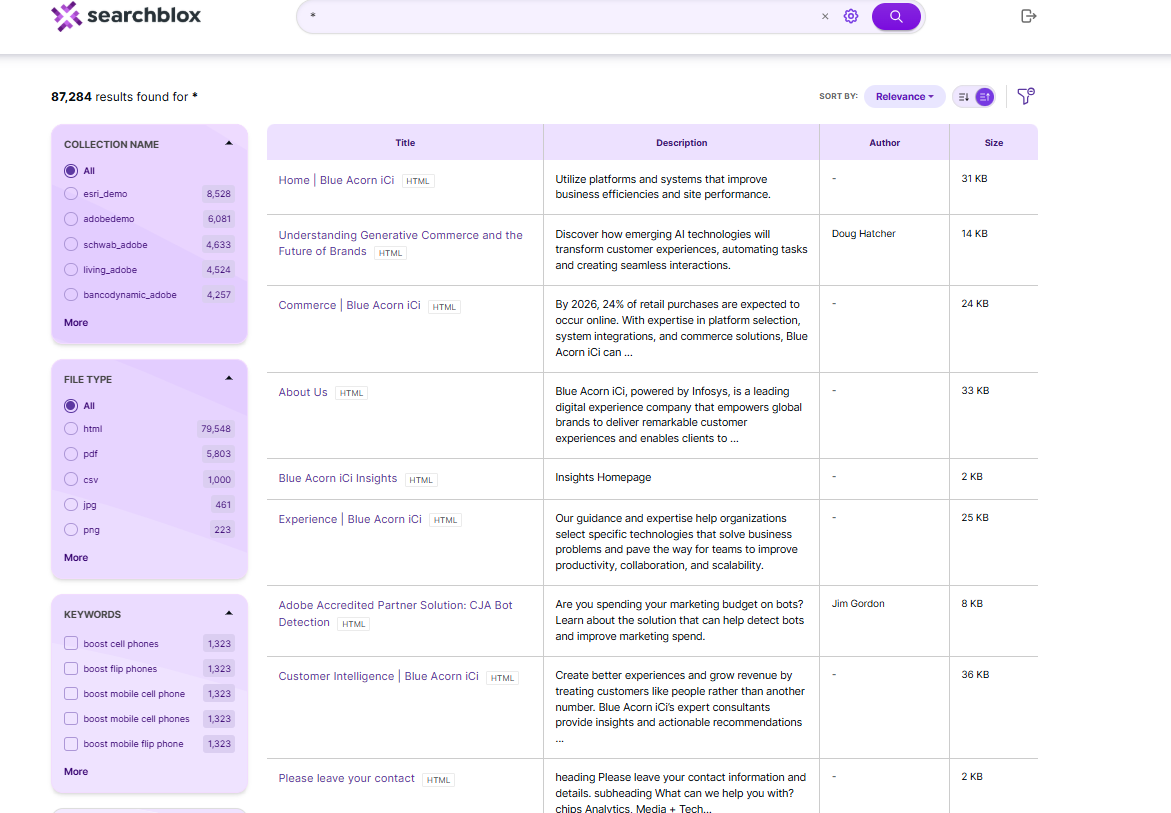1171x813 pixels.
Task: Select ascending sort order icon
Action: (985, 97)
